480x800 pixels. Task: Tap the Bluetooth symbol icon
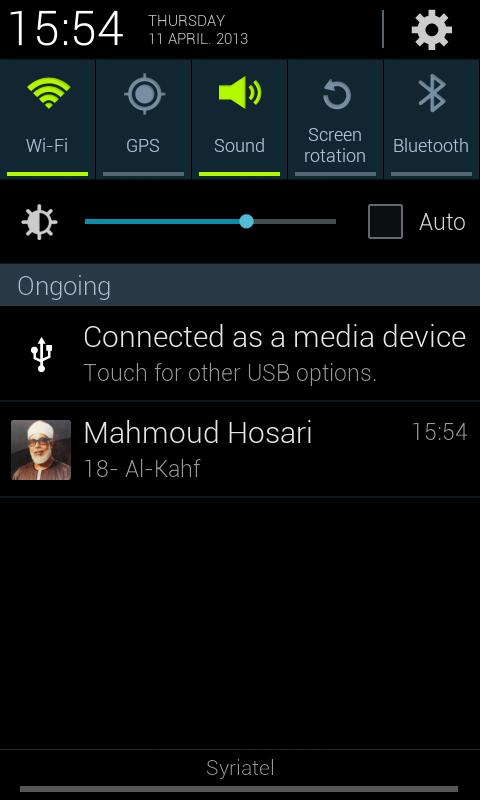pos(432,93)
